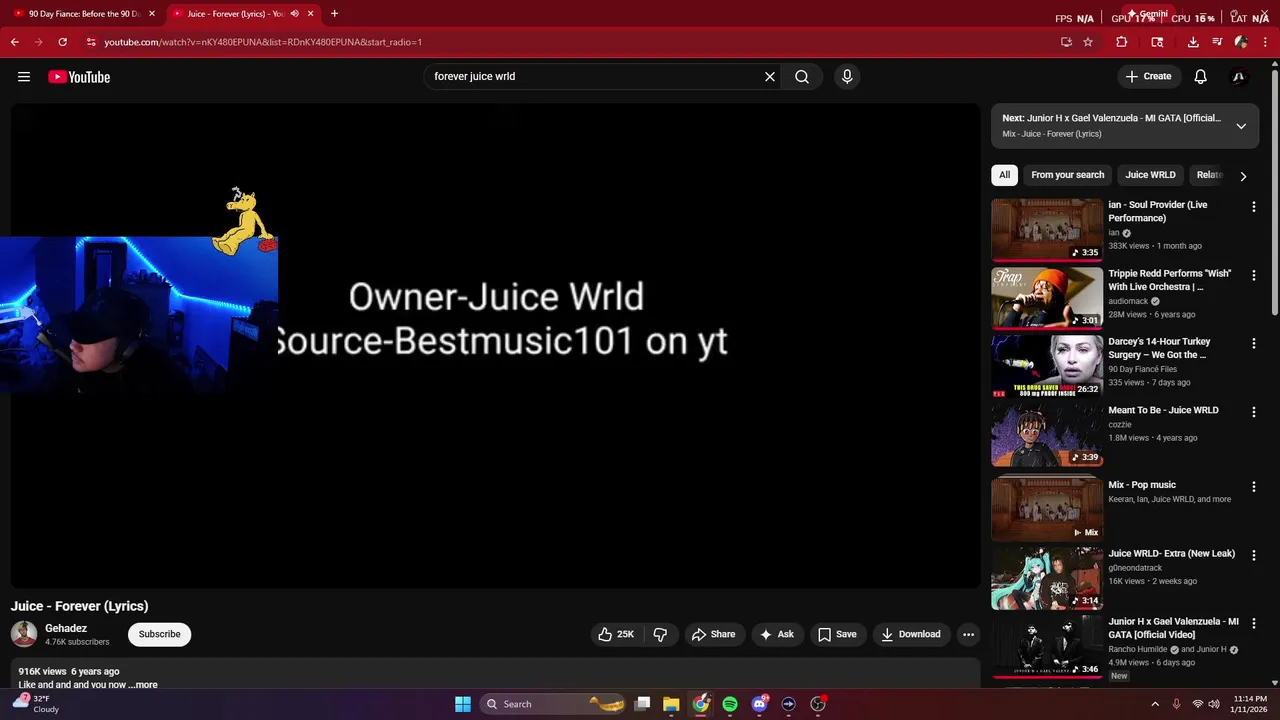The width and height of the screenshot is (1280, 720).
Task: Open File Explorer from the taskbar
Action: (x=671, y=704)
